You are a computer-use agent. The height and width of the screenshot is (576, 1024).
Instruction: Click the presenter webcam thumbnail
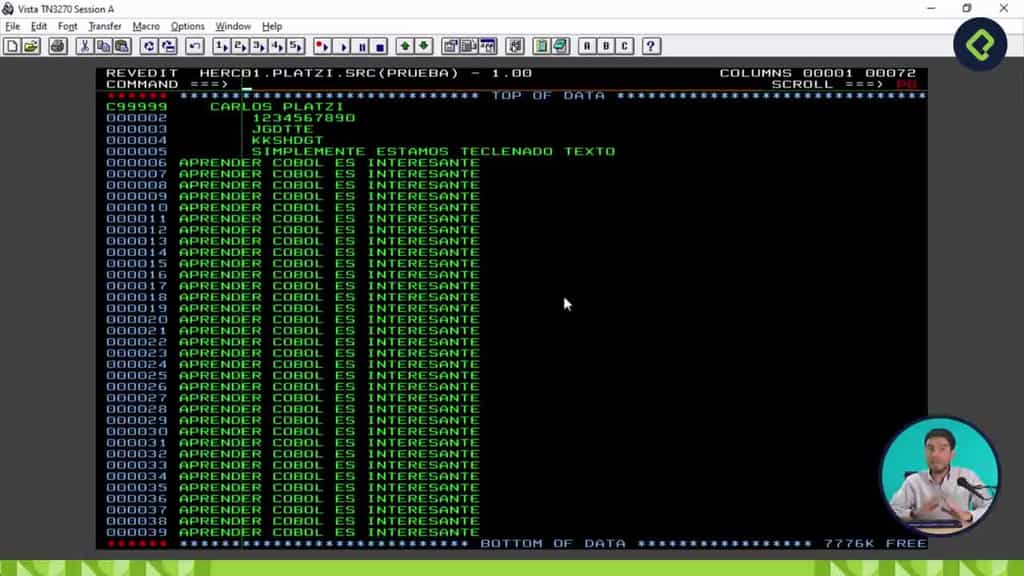coord(939,477)
